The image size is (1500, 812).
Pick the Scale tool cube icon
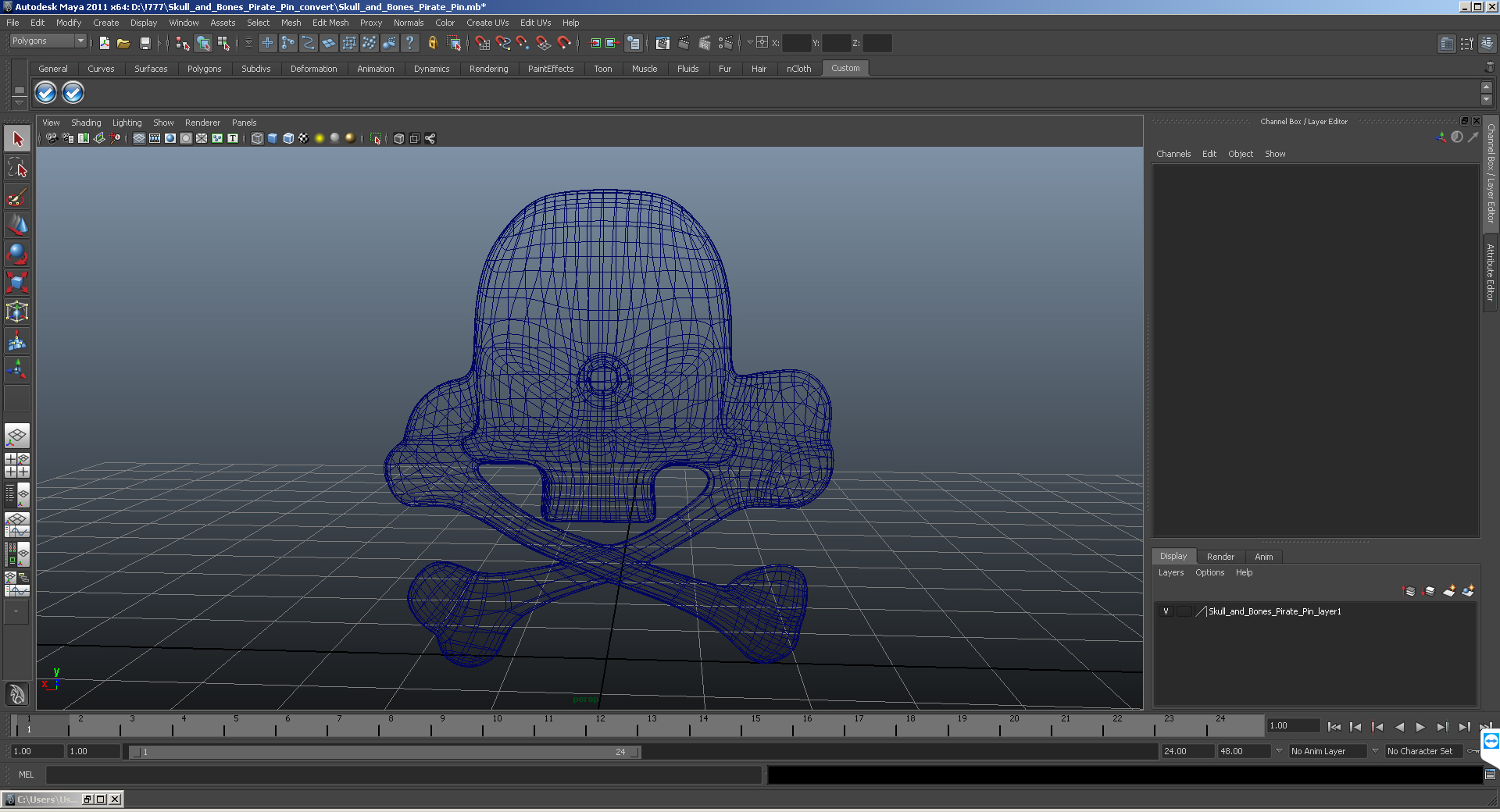(x=17, y=283)
